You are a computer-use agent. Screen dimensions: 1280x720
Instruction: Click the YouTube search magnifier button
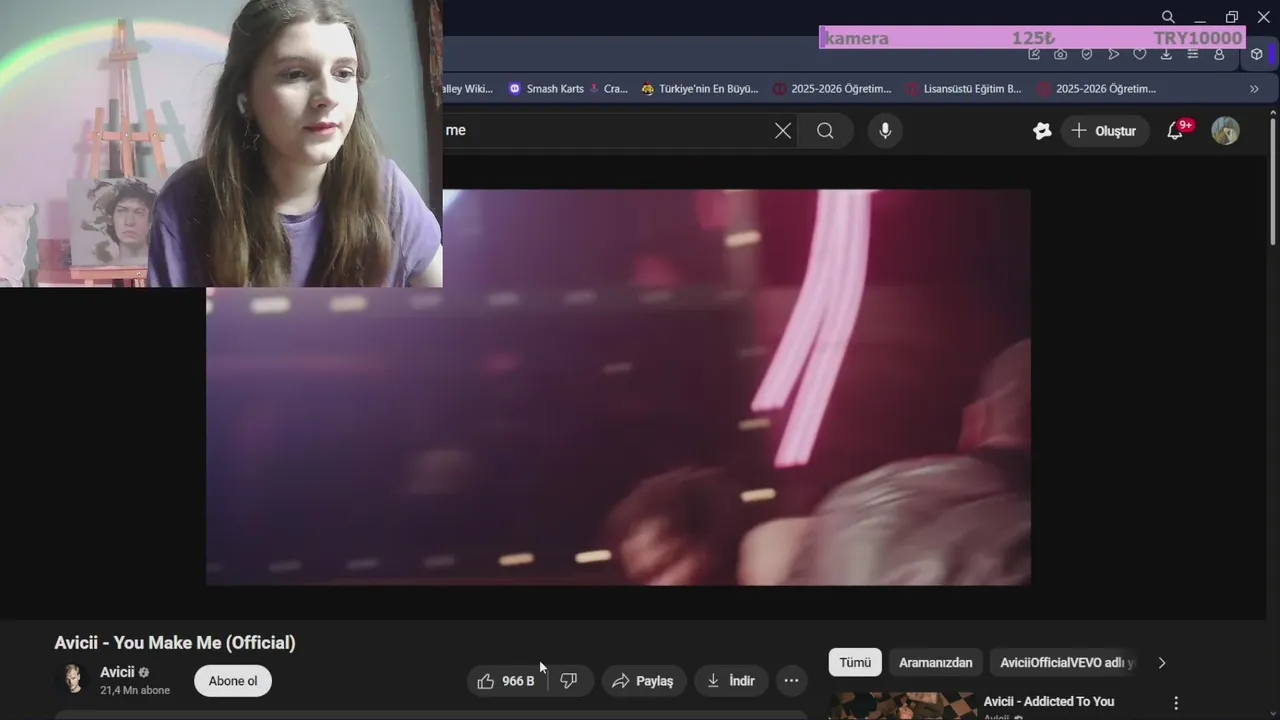(x=825, y=131)
